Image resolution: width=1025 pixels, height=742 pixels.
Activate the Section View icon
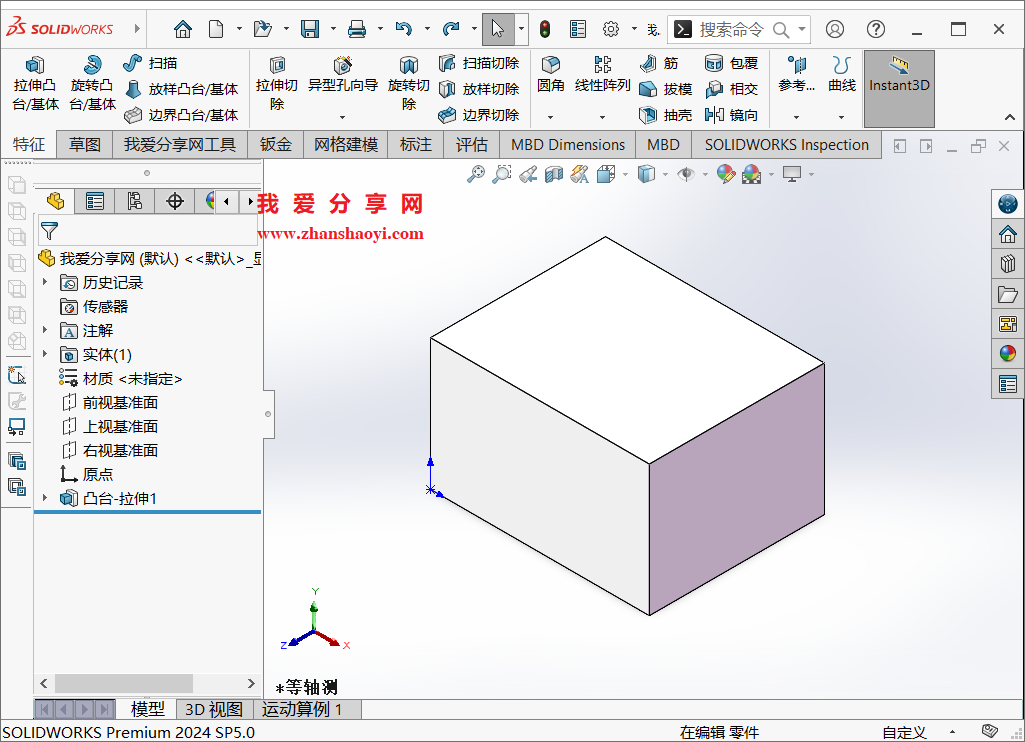[x=552, y=173]
